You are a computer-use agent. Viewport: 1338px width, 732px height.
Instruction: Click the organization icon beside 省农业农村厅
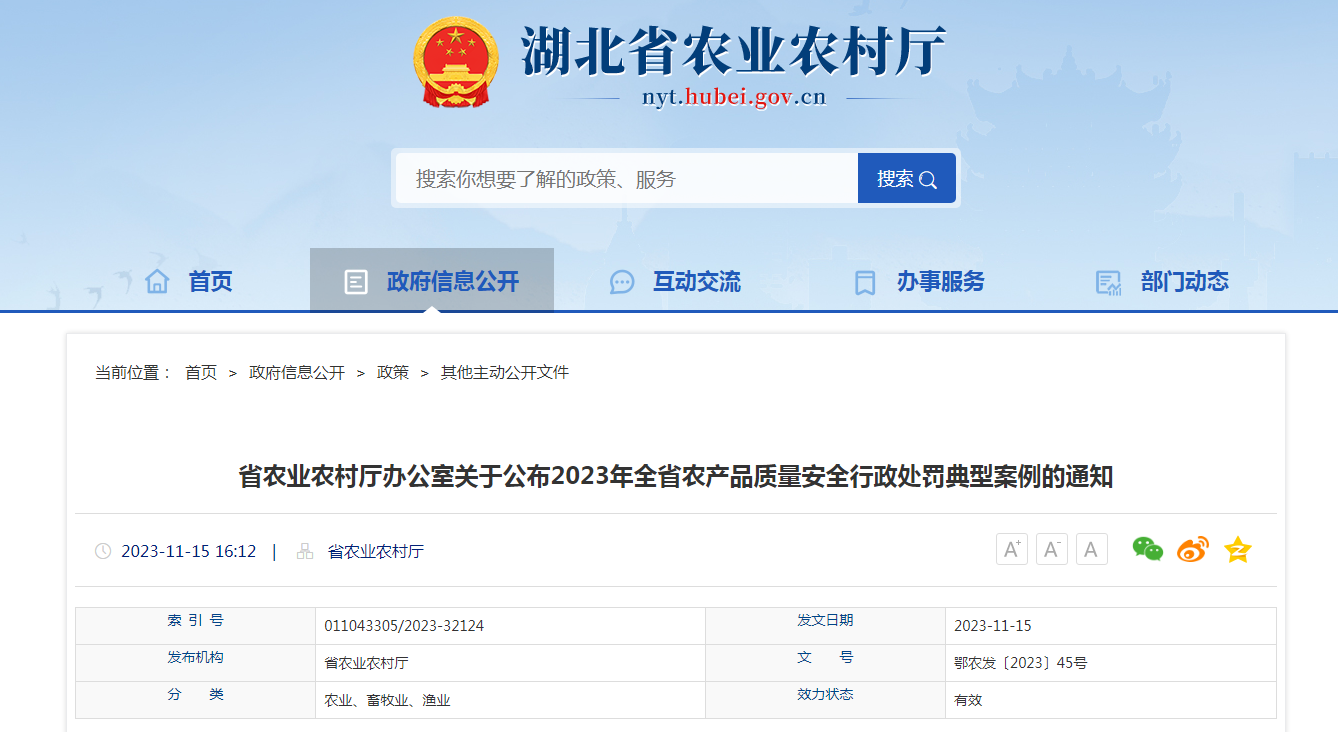305,551
